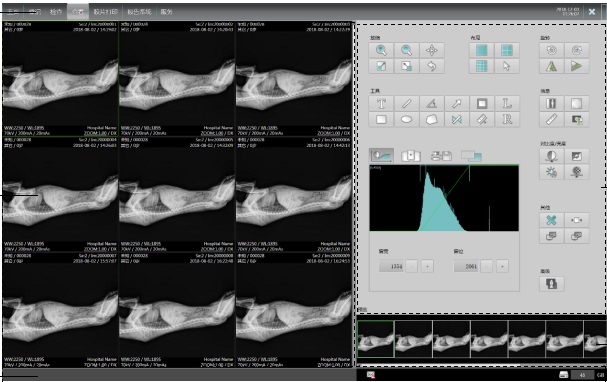Viewport: 607px width, 382px height.
Task: Switch to single image layout
Action: pos(482,50)
